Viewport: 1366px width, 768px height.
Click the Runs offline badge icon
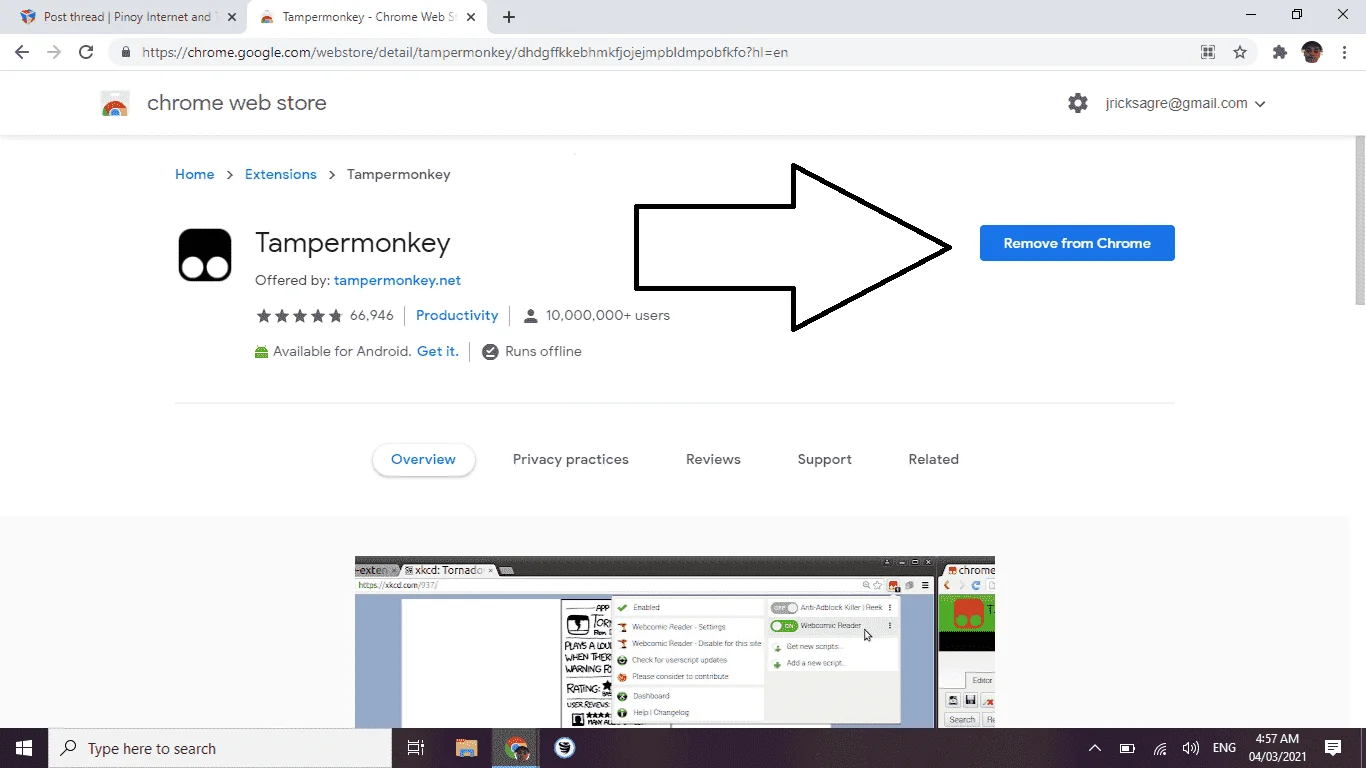[490, 352]
